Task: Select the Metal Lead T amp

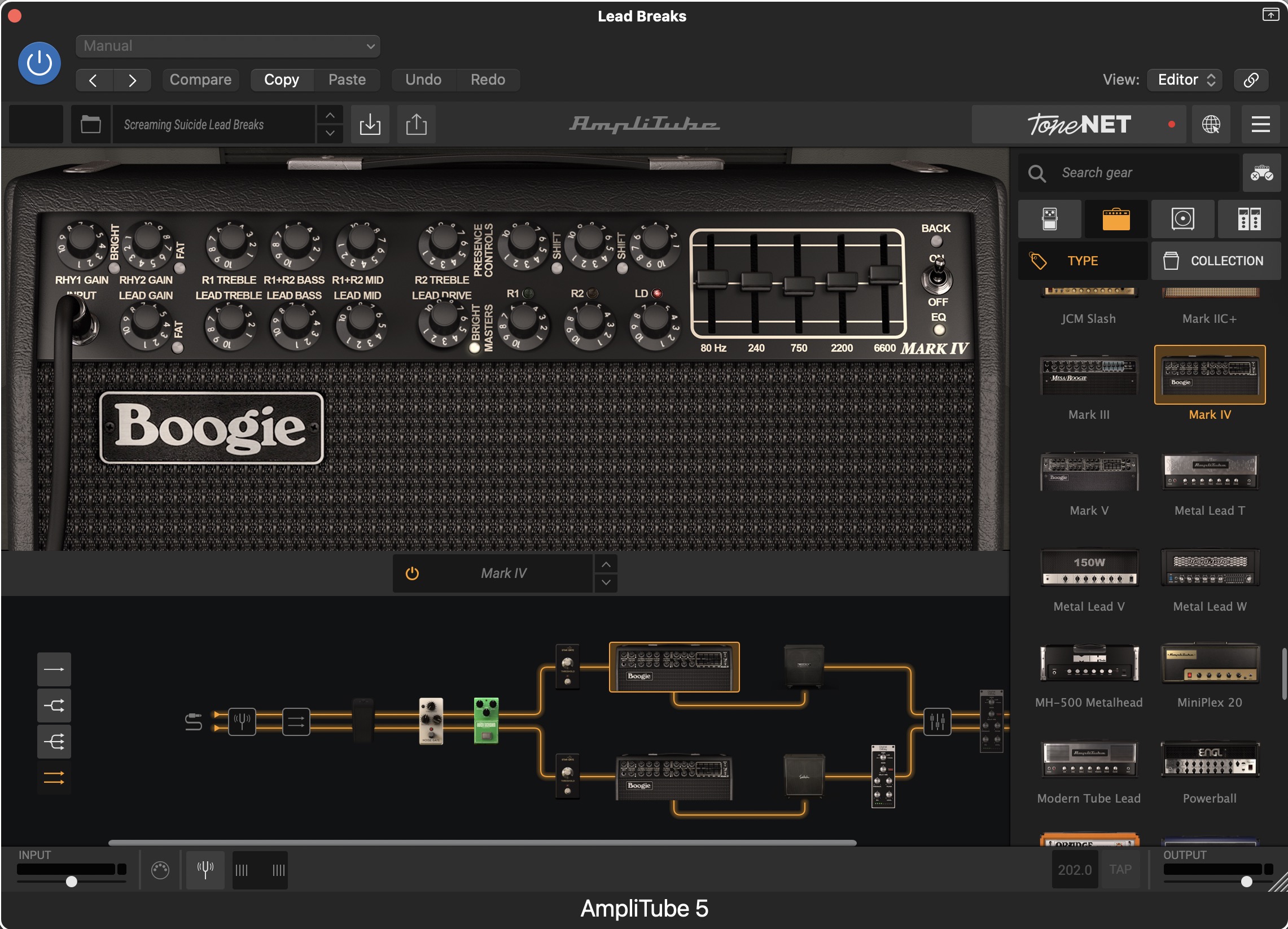Action: coord(1210,472)
